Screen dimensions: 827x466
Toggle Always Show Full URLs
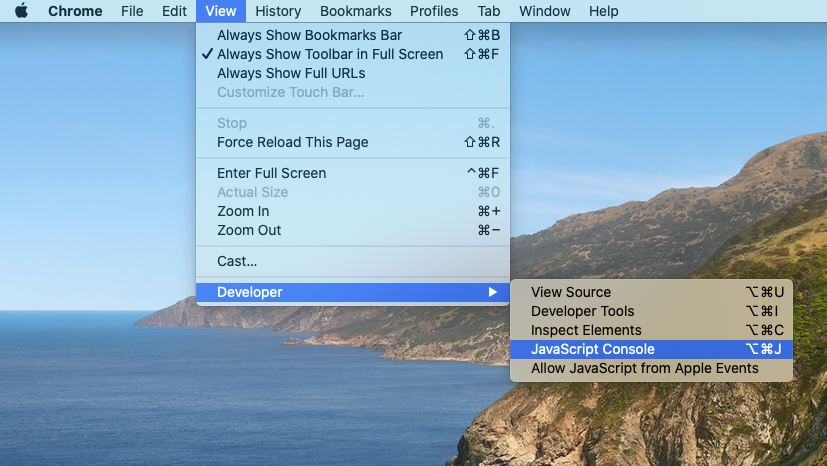pos(353,73)
